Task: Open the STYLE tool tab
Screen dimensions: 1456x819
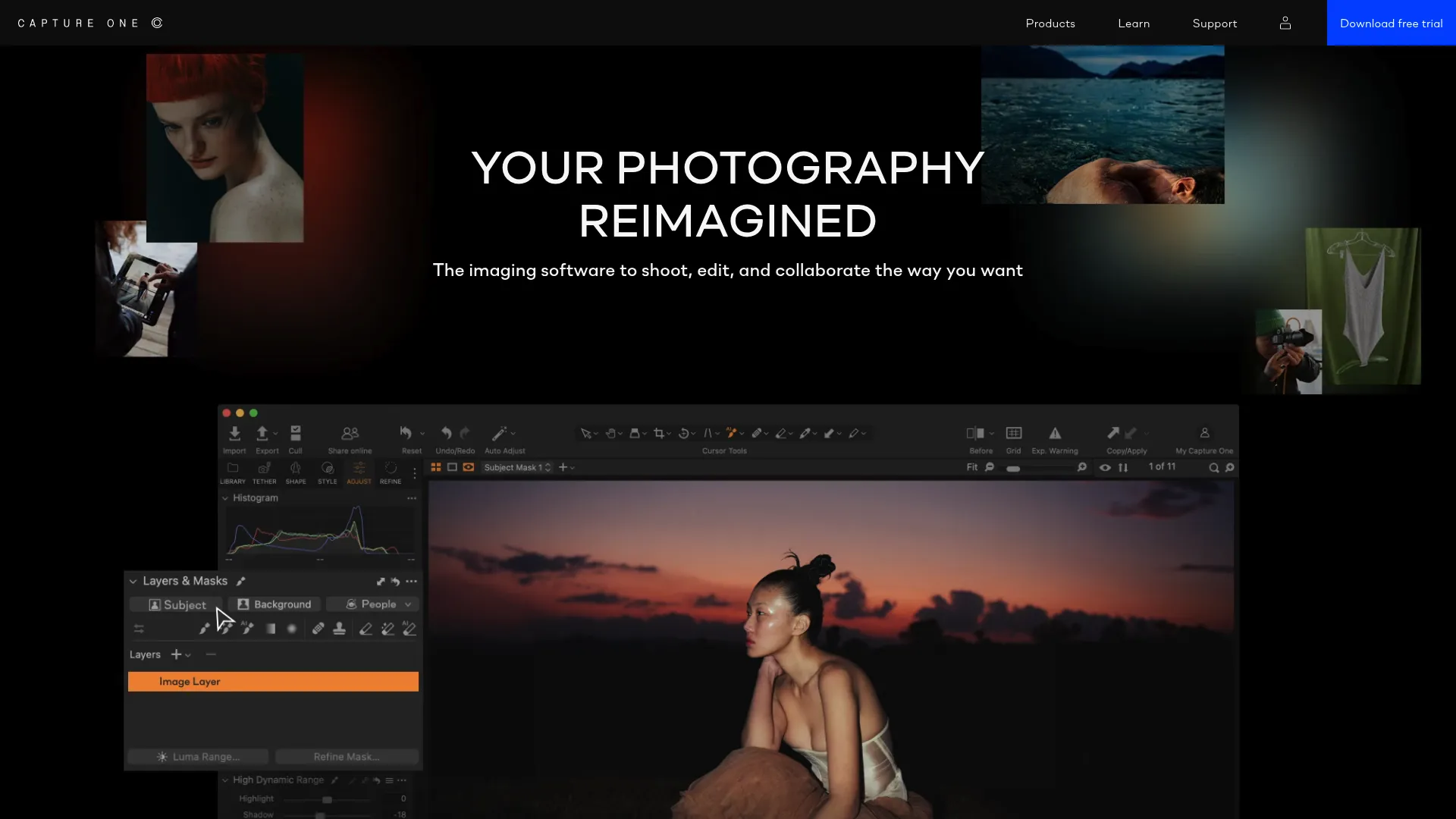Action: (328, 472)
